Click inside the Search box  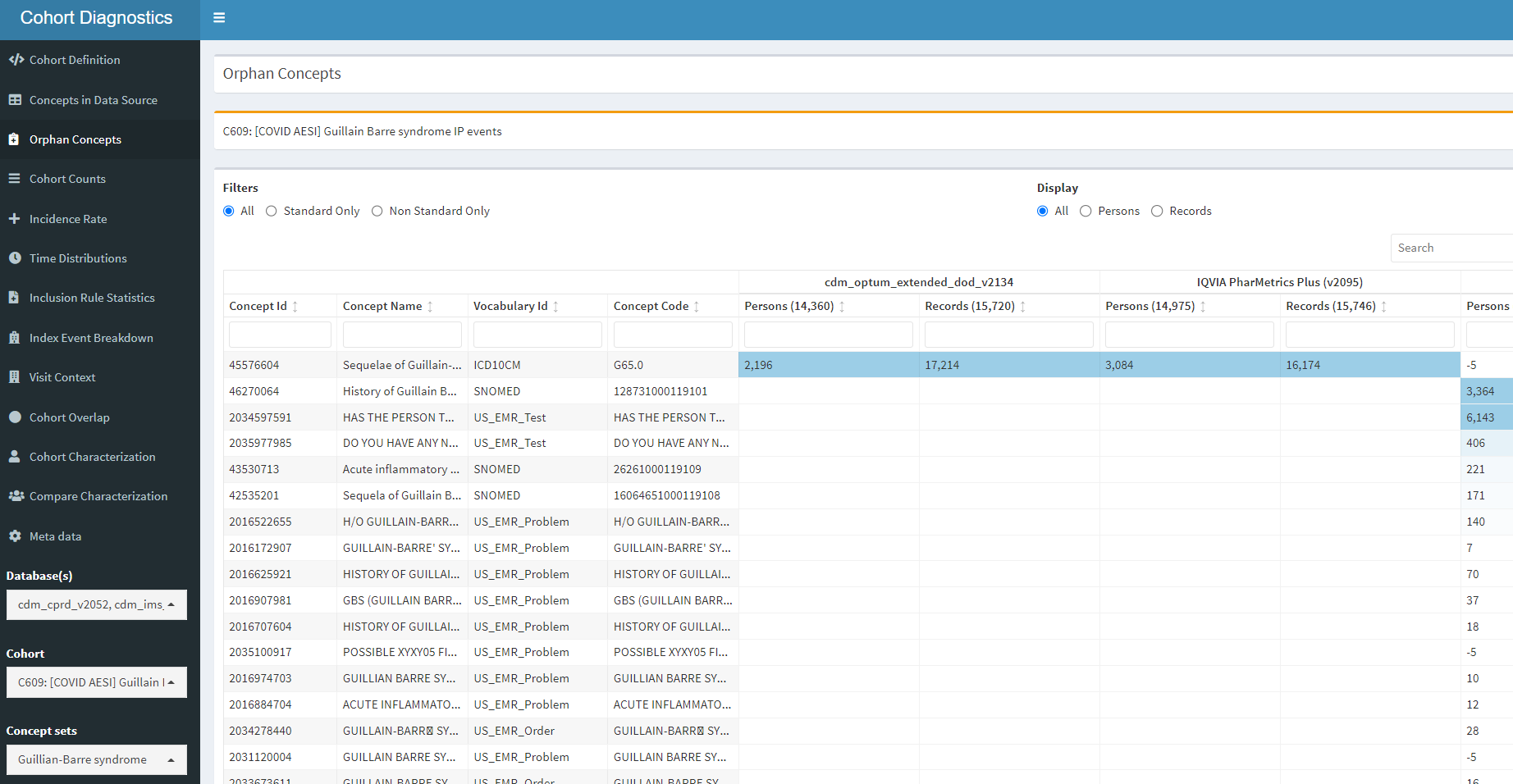point(1451,248)
